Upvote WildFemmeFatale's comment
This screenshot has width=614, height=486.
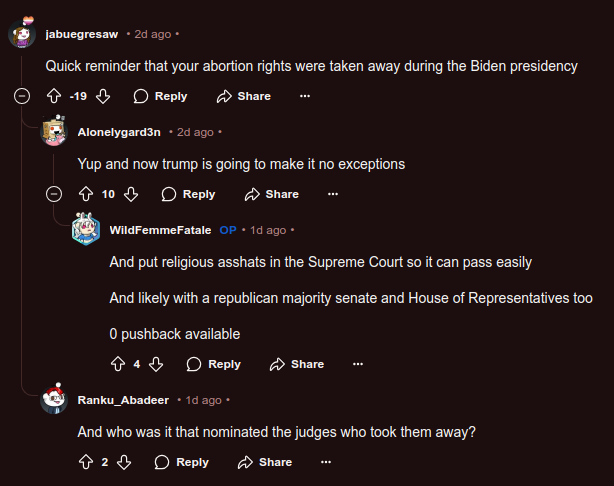click(x=118, y=364)
